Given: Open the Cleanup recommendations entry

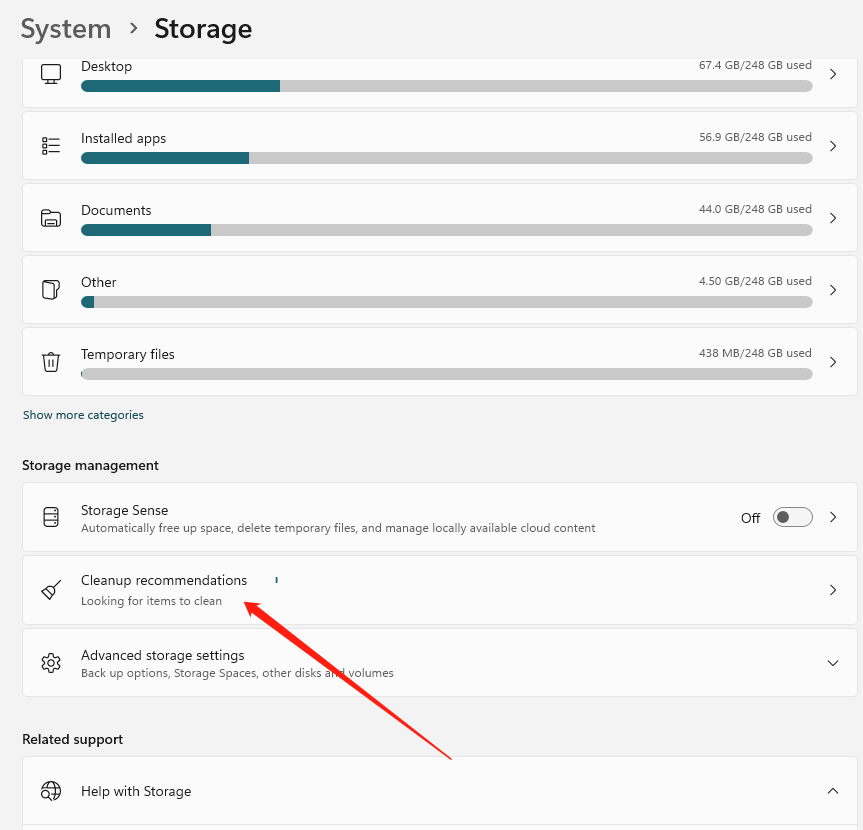Looking at the screenshot, I should point(164,581).
